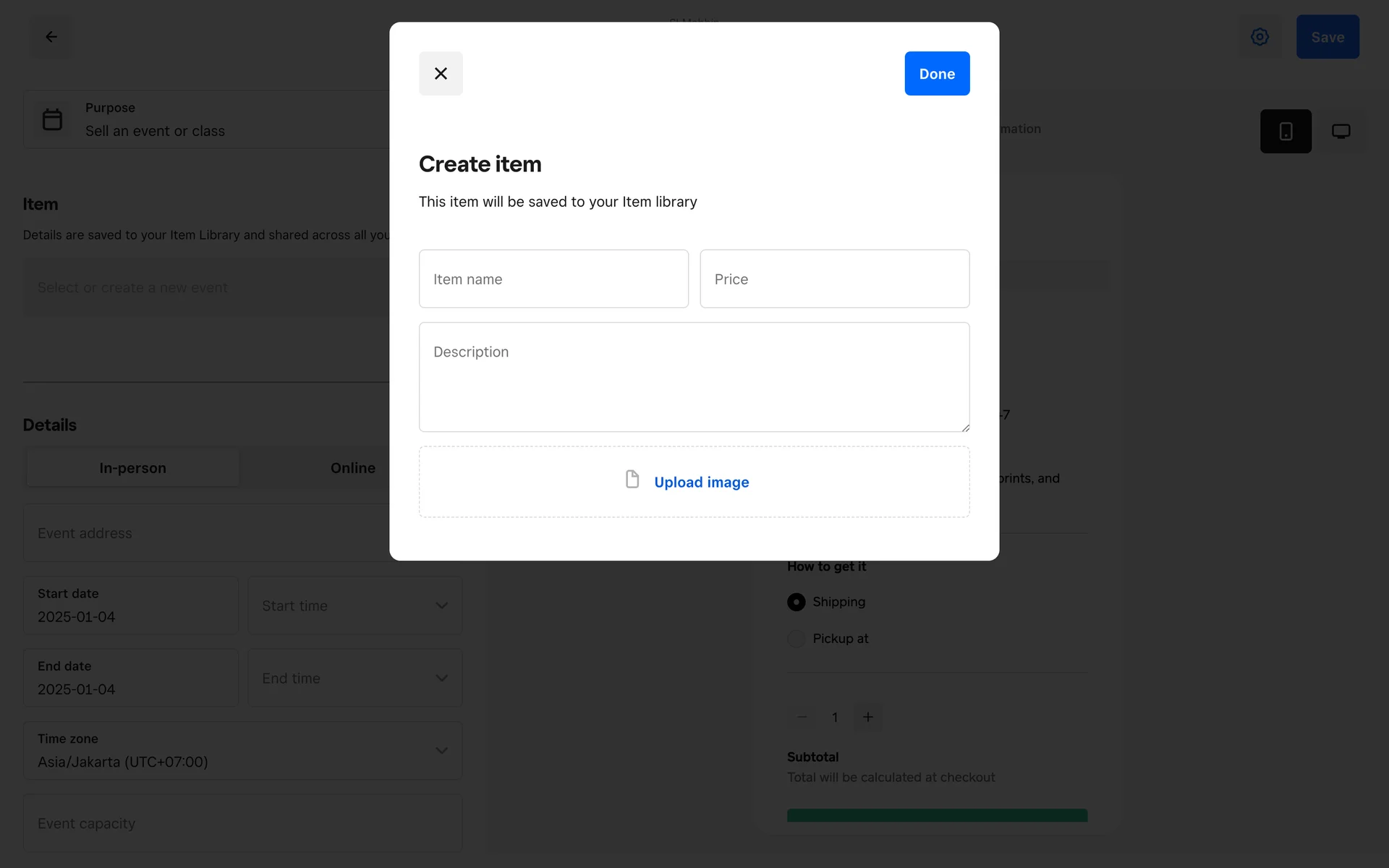Viewport: 1389px width, 868px height.
Task: Close the Create item dialog
Action: pos(441,73)
